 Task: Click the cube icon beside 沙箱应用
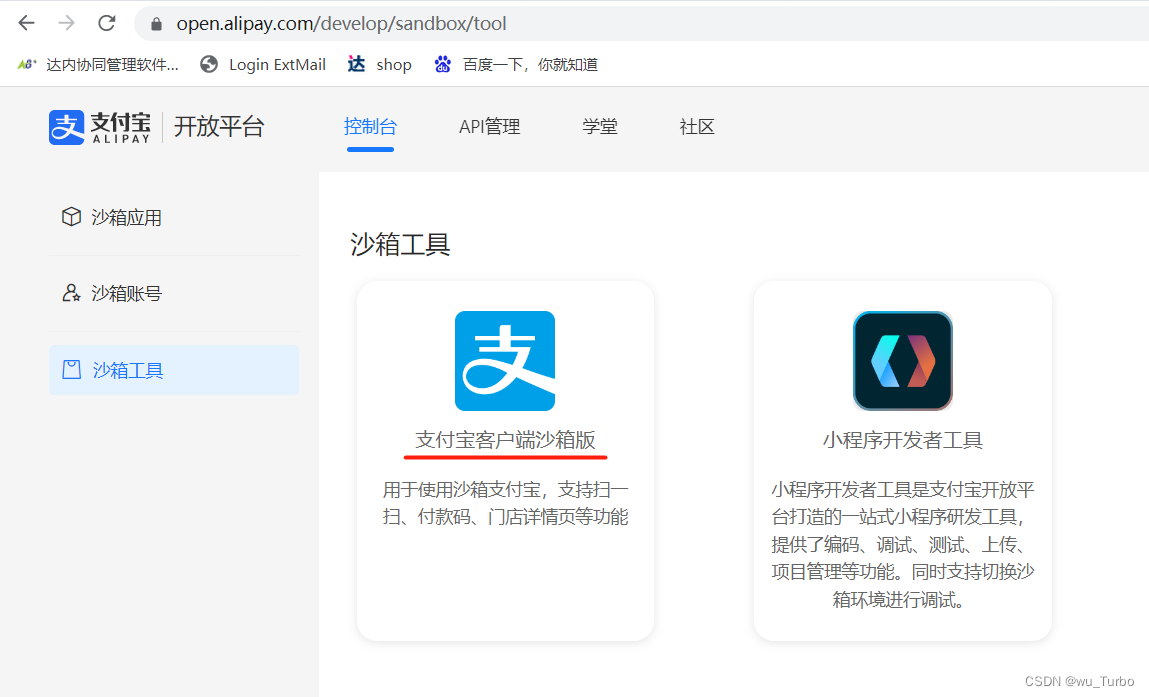(x=71, y=217)
